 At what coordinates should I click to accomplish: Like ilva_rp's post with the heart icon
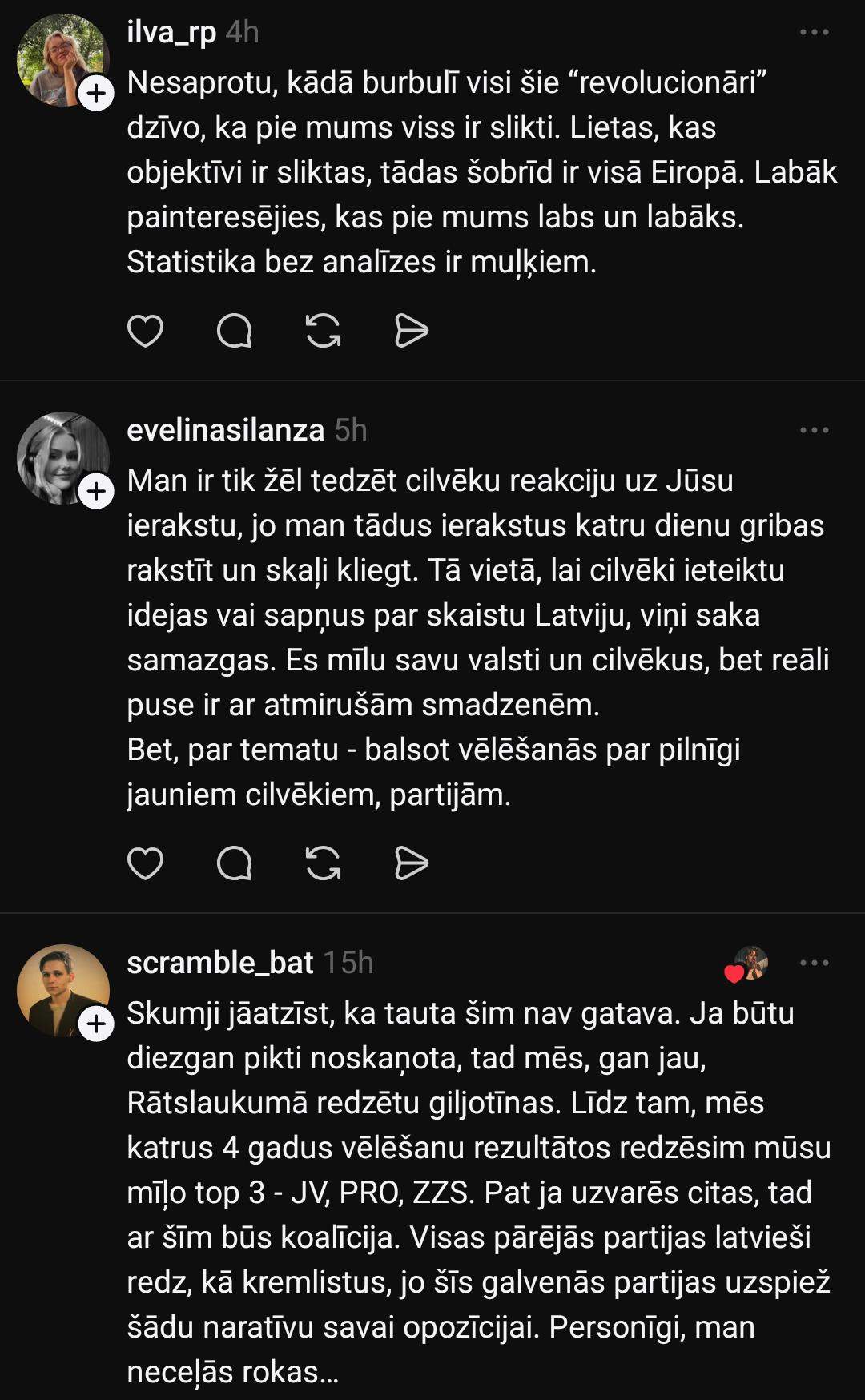click(145, 331)
